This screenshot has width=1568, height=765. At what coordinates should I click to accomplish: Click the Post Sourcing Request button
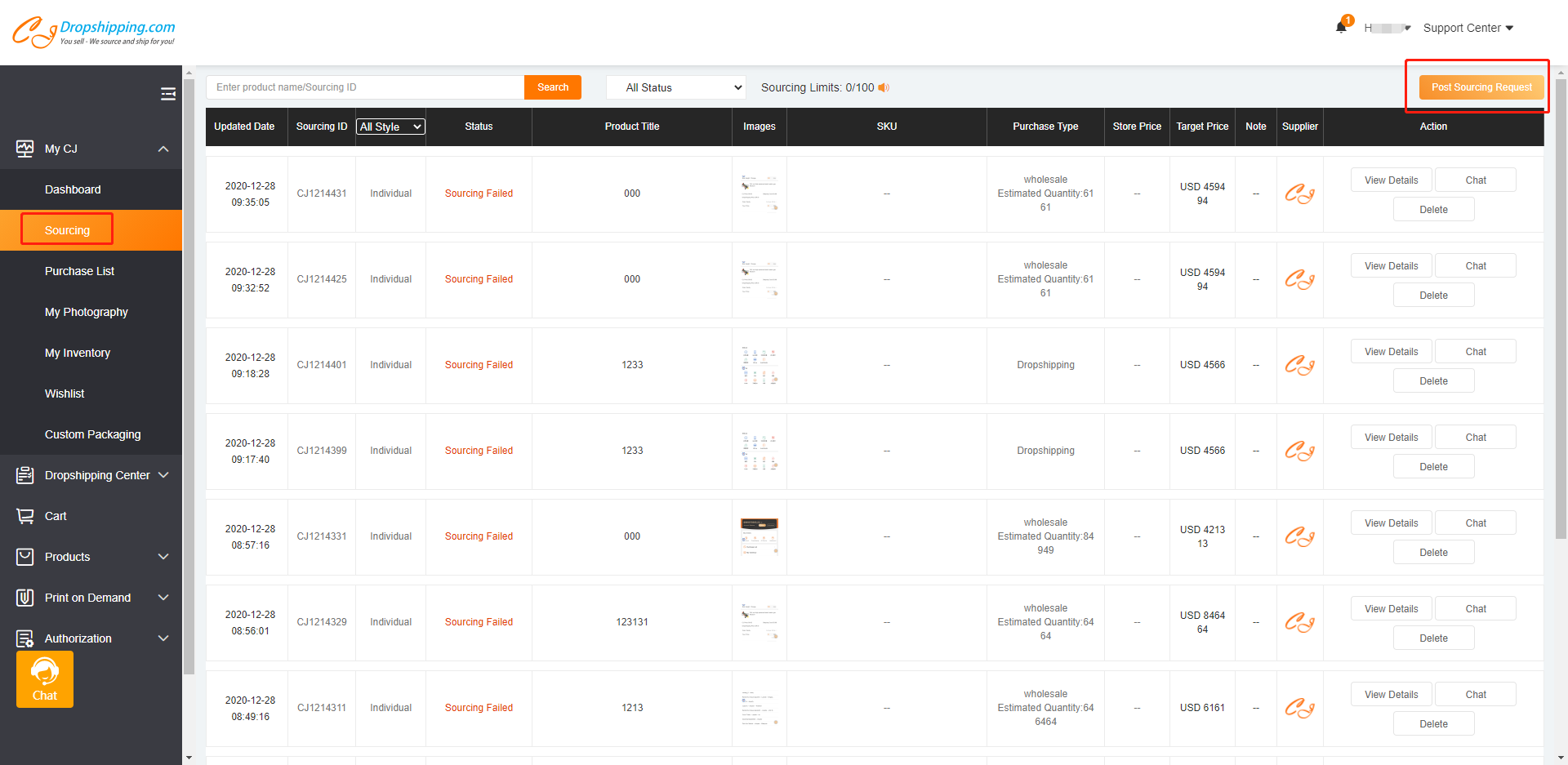pos(1481,87)
